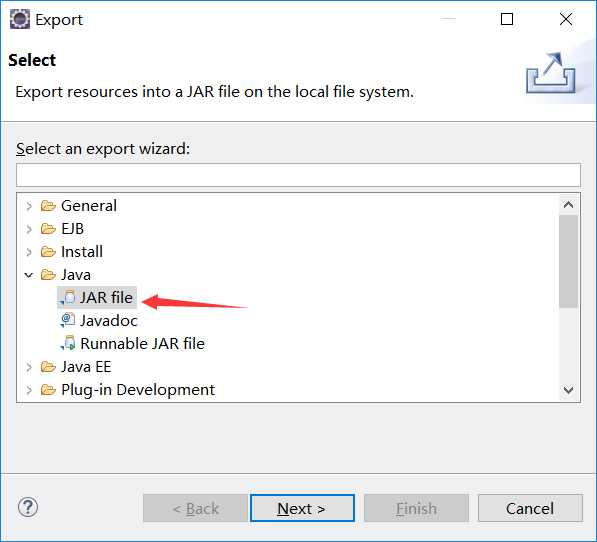Expand the Plug-in Development category

tap(29, 390)
